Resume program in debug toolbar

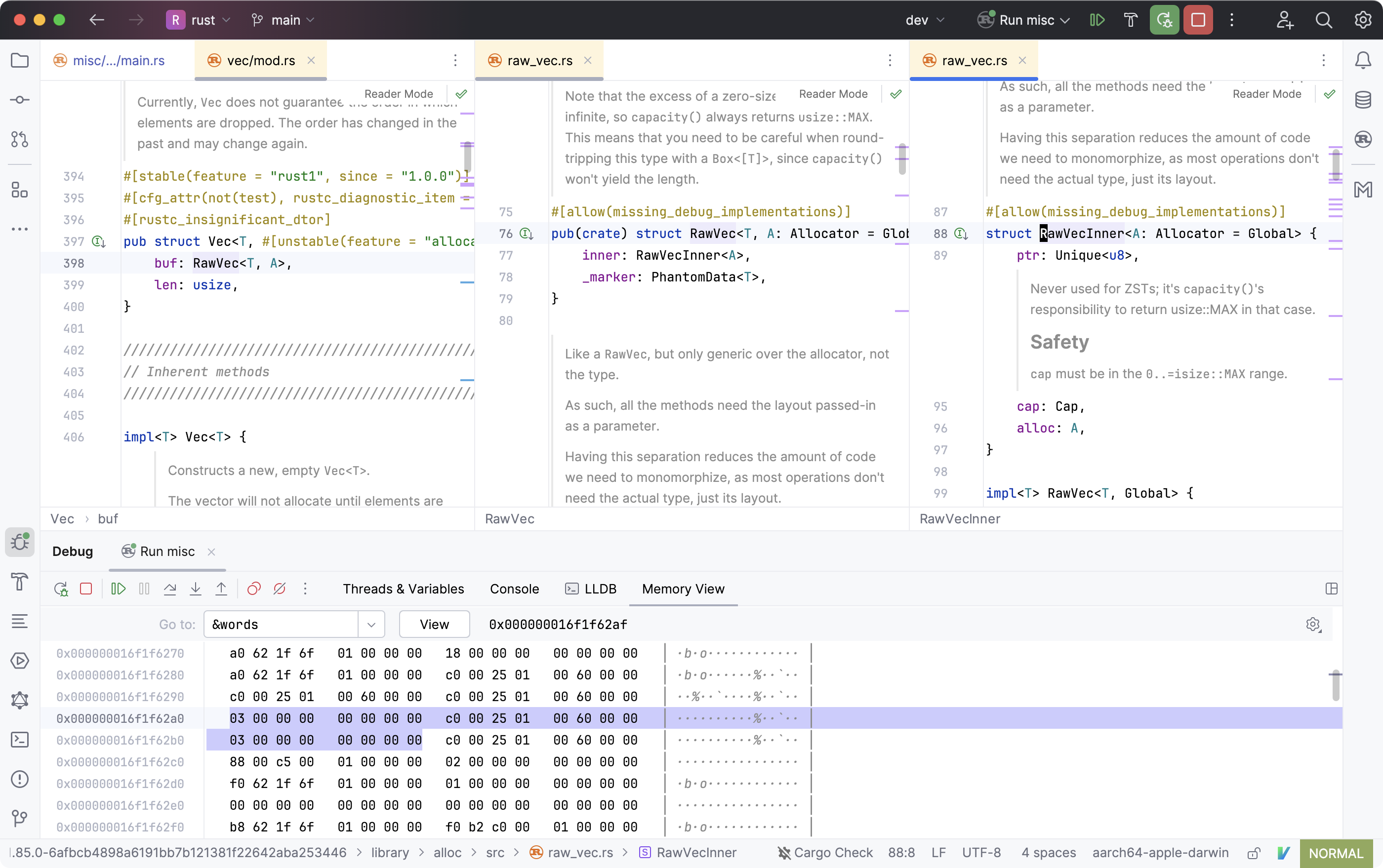coord(119,589)
